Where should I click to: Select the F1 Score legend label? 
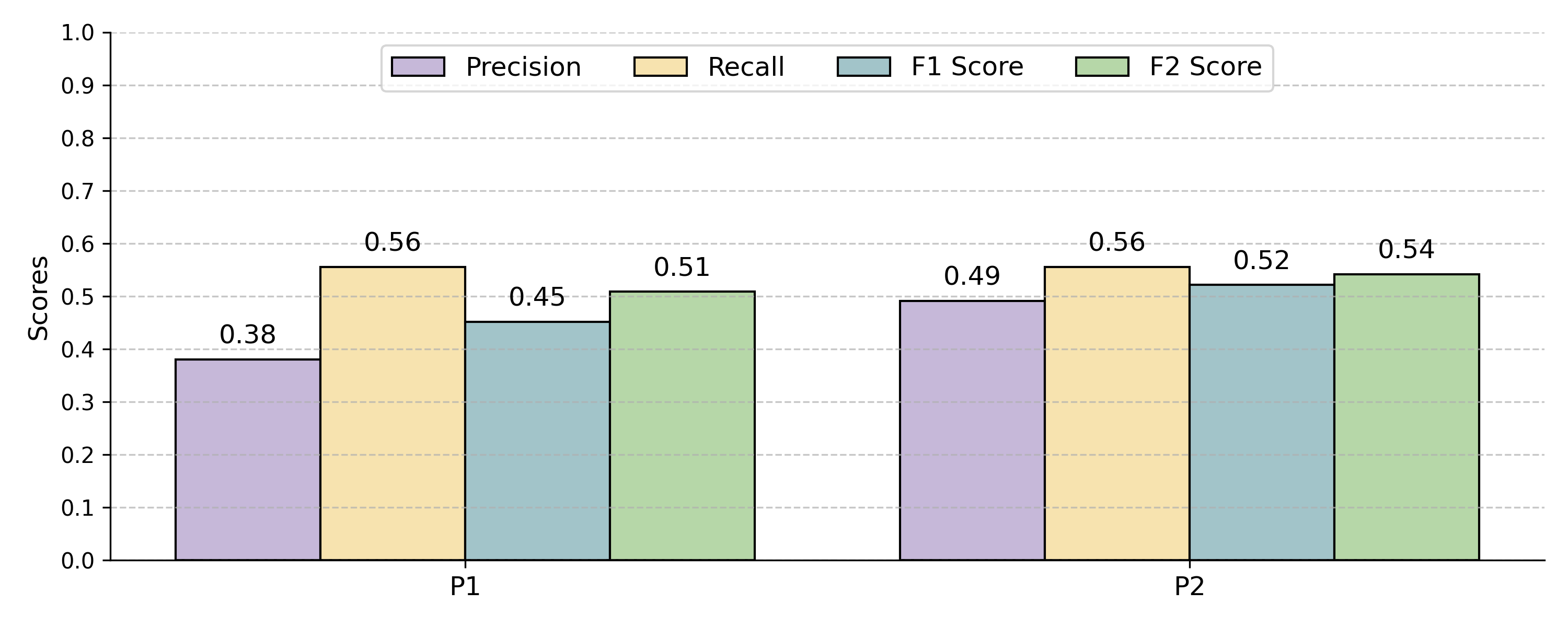[x=967, y=67]
